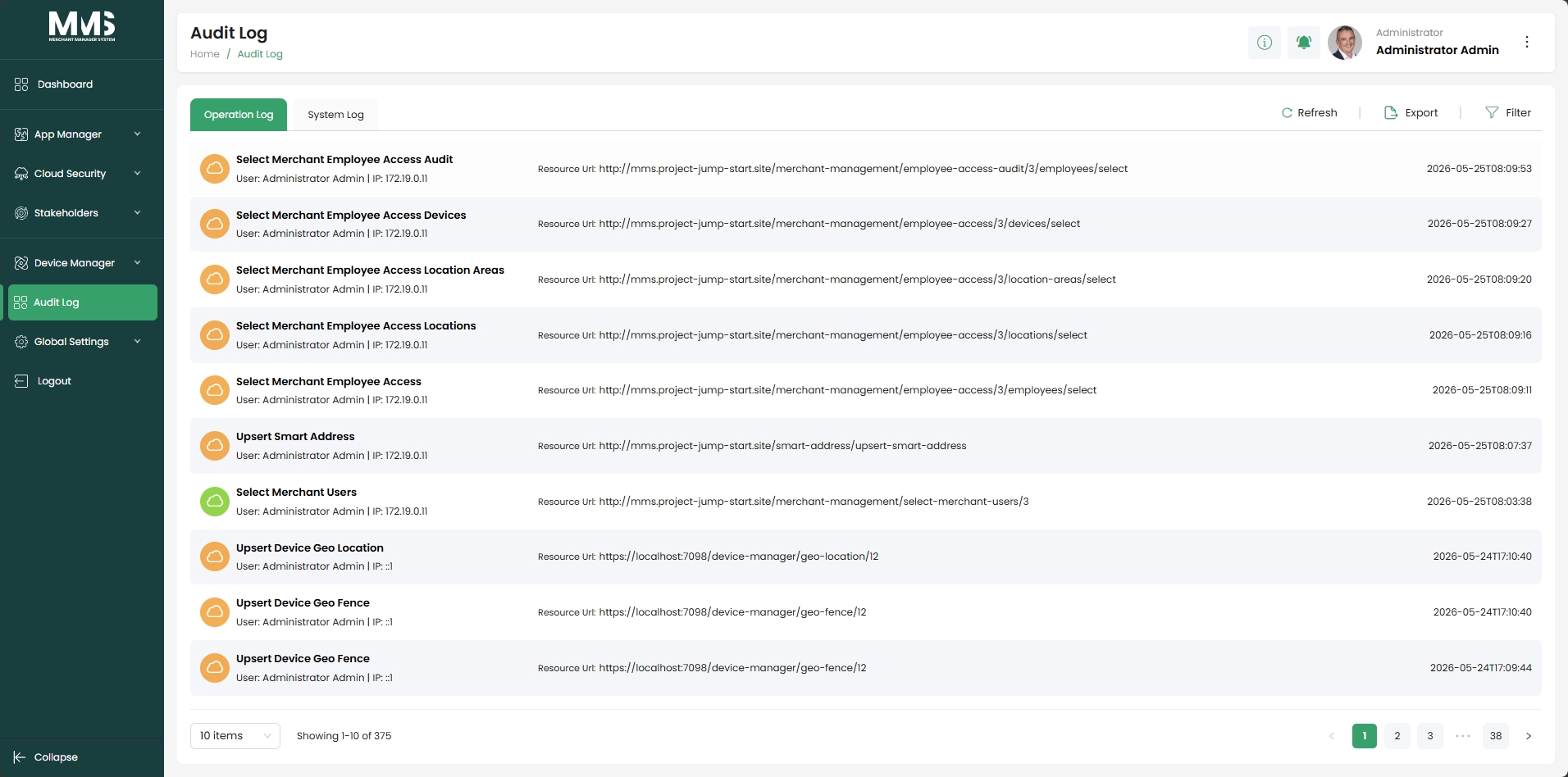
Task: Click the Home breadcrumb link
Action: pyautogui.click(x=205, y=54)
